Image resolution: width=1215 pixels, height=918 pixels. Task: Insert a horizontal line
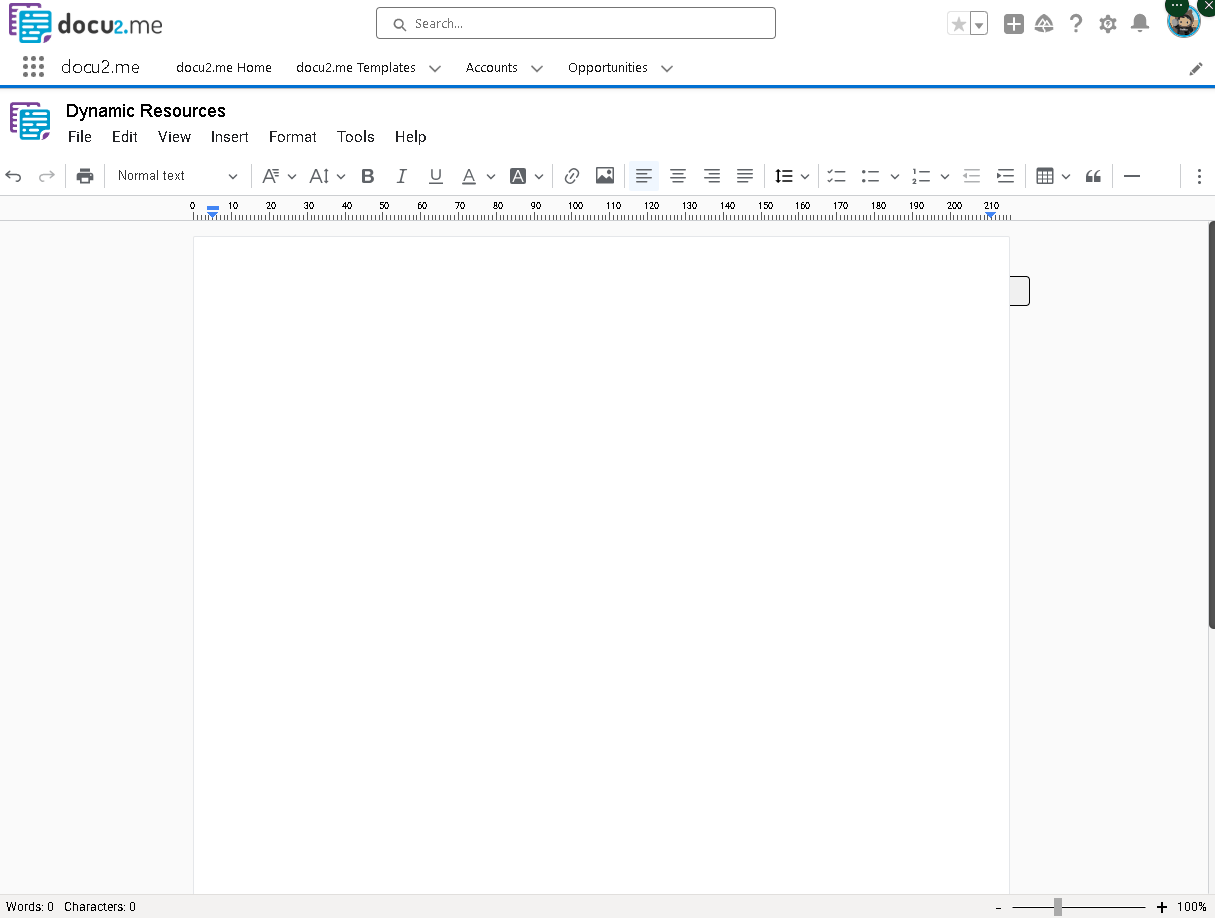[1132, 176]
